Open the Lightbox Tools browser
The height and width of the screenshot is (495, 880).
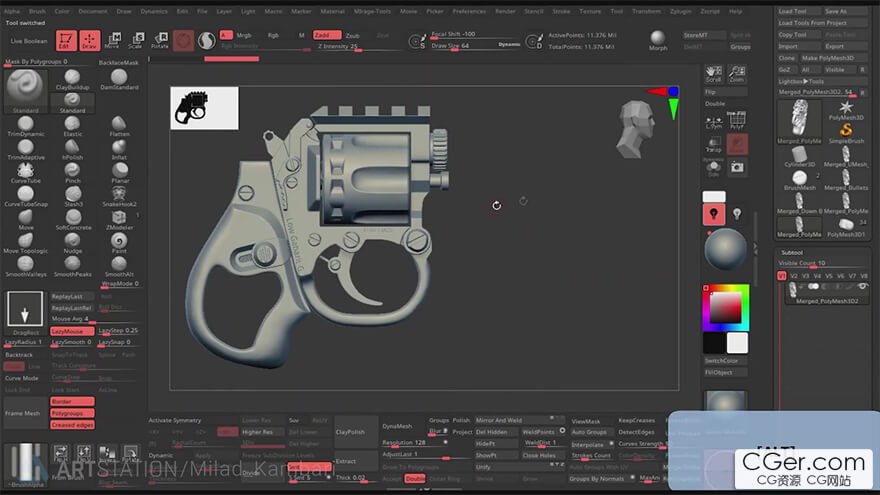click(x=801, y=81)
